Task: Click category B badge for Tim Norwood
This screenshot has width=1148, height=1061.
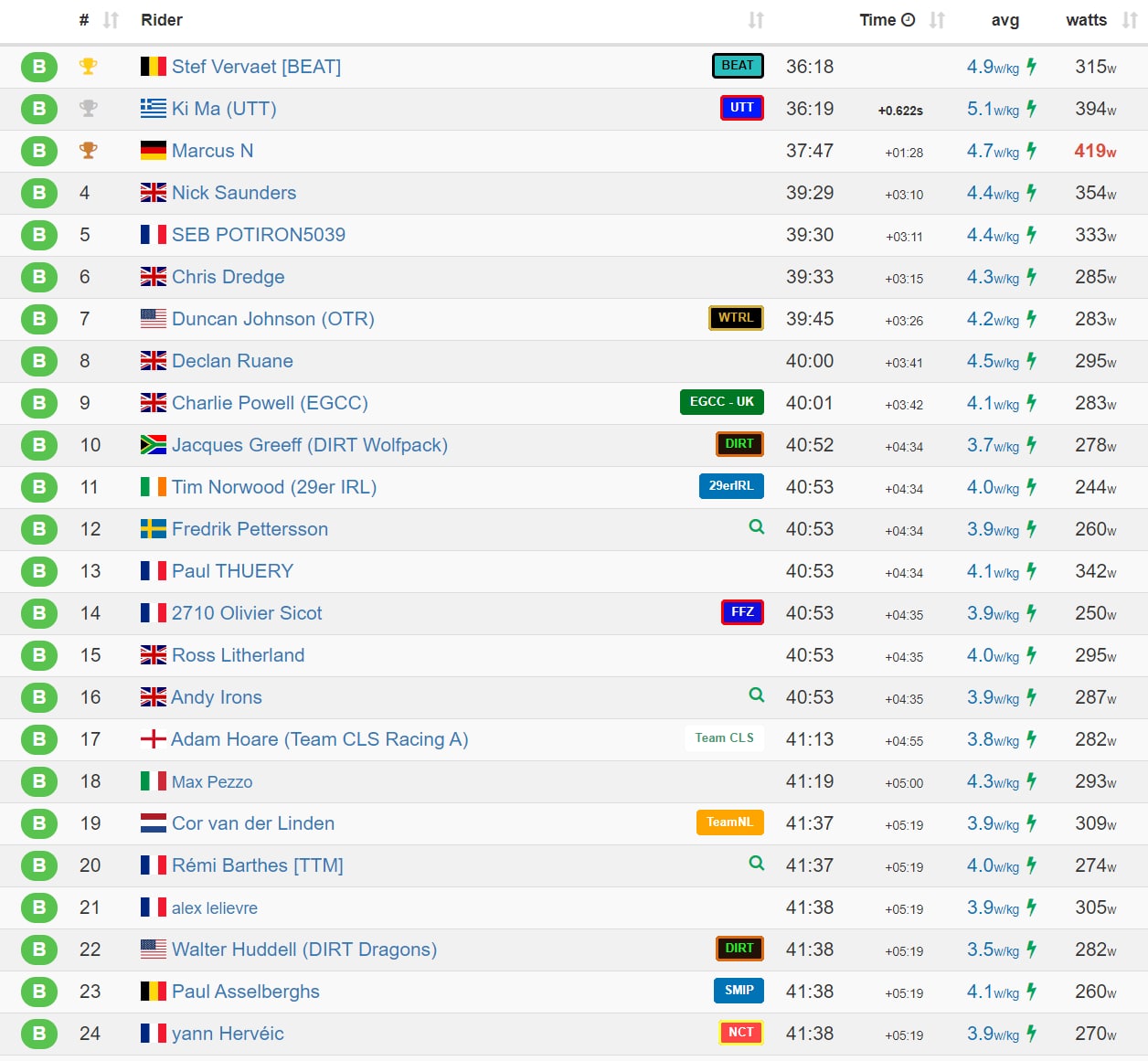Action: coord(39,487)
